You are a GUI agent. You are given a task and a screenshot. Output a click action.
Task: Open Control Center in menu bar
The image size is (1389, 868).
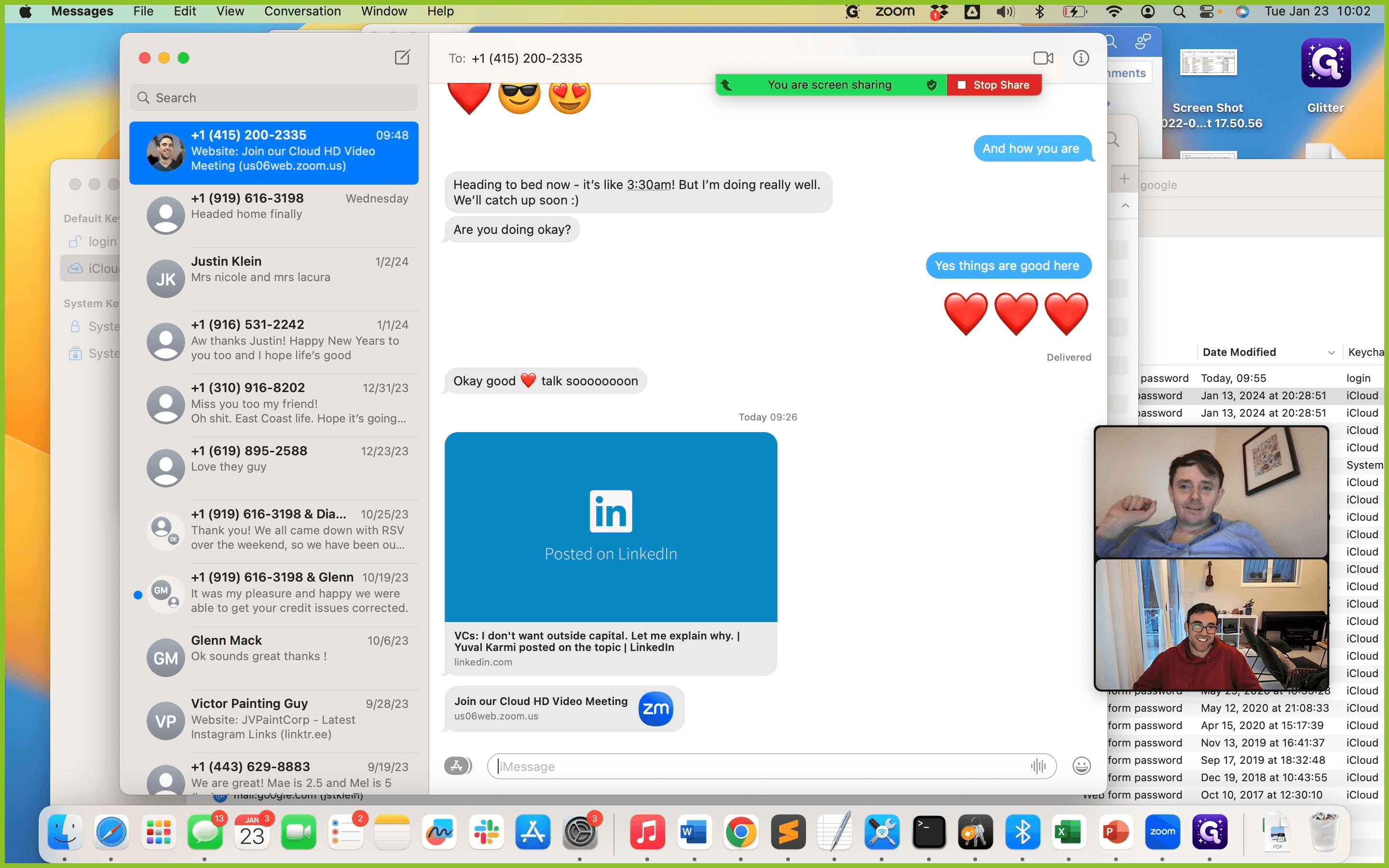1207,12
